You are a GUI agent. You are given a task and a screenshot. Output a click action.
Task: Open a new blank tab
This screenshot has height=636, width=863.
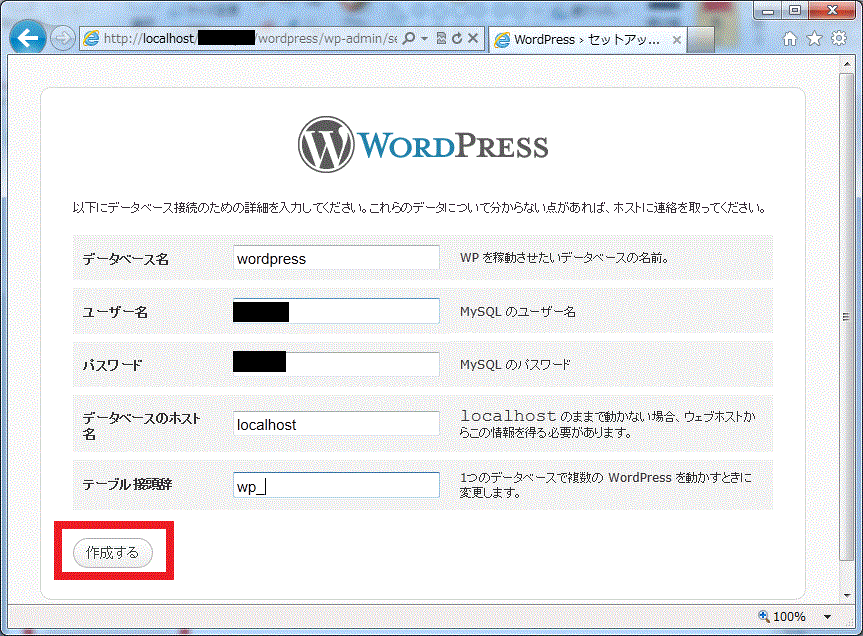(703, 40)
